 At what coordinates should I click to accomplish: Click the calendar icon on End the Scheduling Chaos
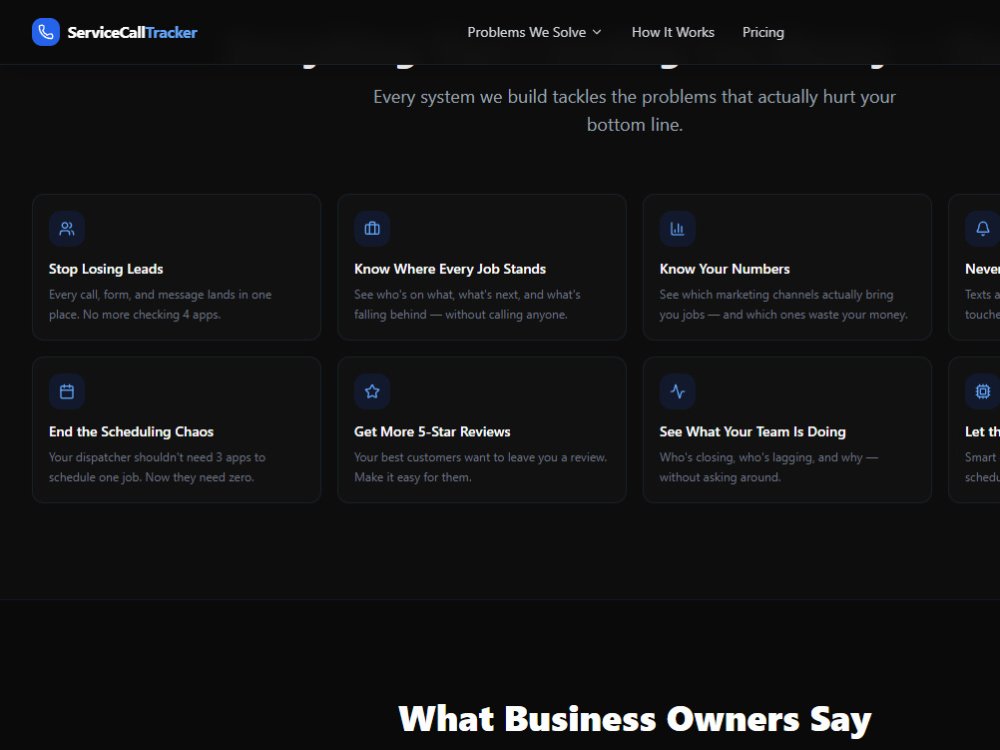click(67, 391)
